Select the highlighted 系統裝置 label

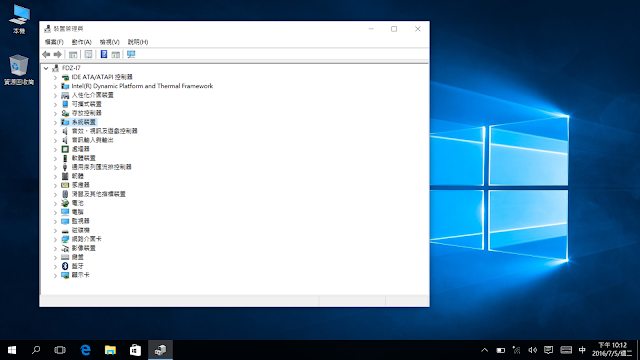point(84,122)
